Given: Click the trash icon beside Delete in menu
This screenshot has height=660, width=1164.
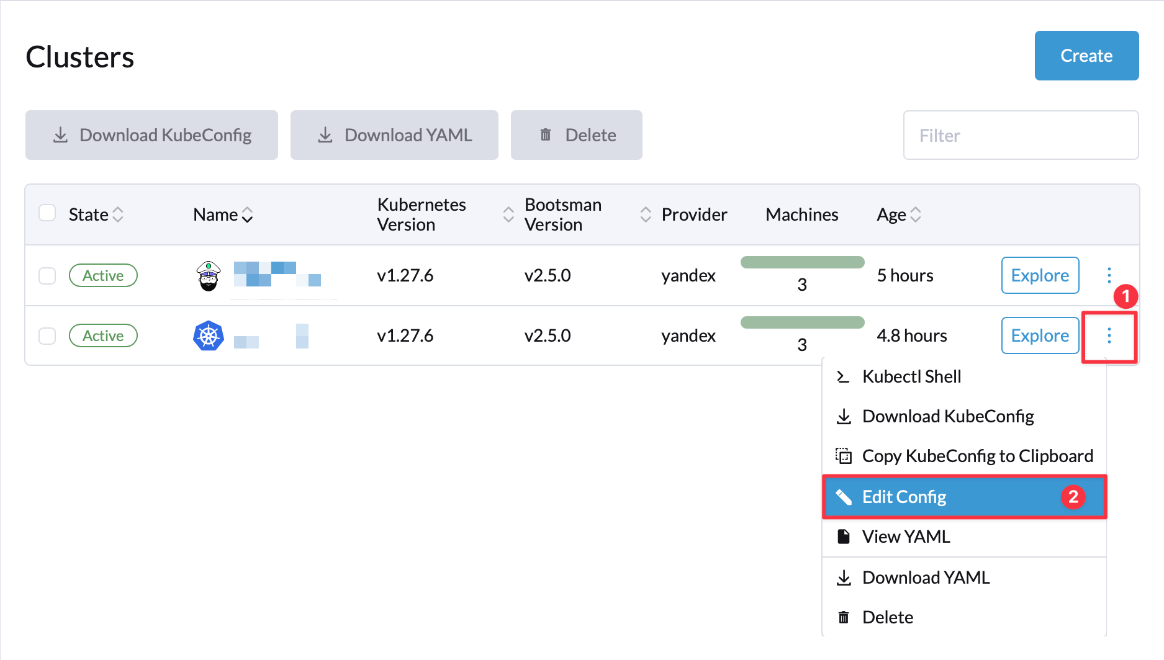Looking at the screenshot, I should point(843,618).
